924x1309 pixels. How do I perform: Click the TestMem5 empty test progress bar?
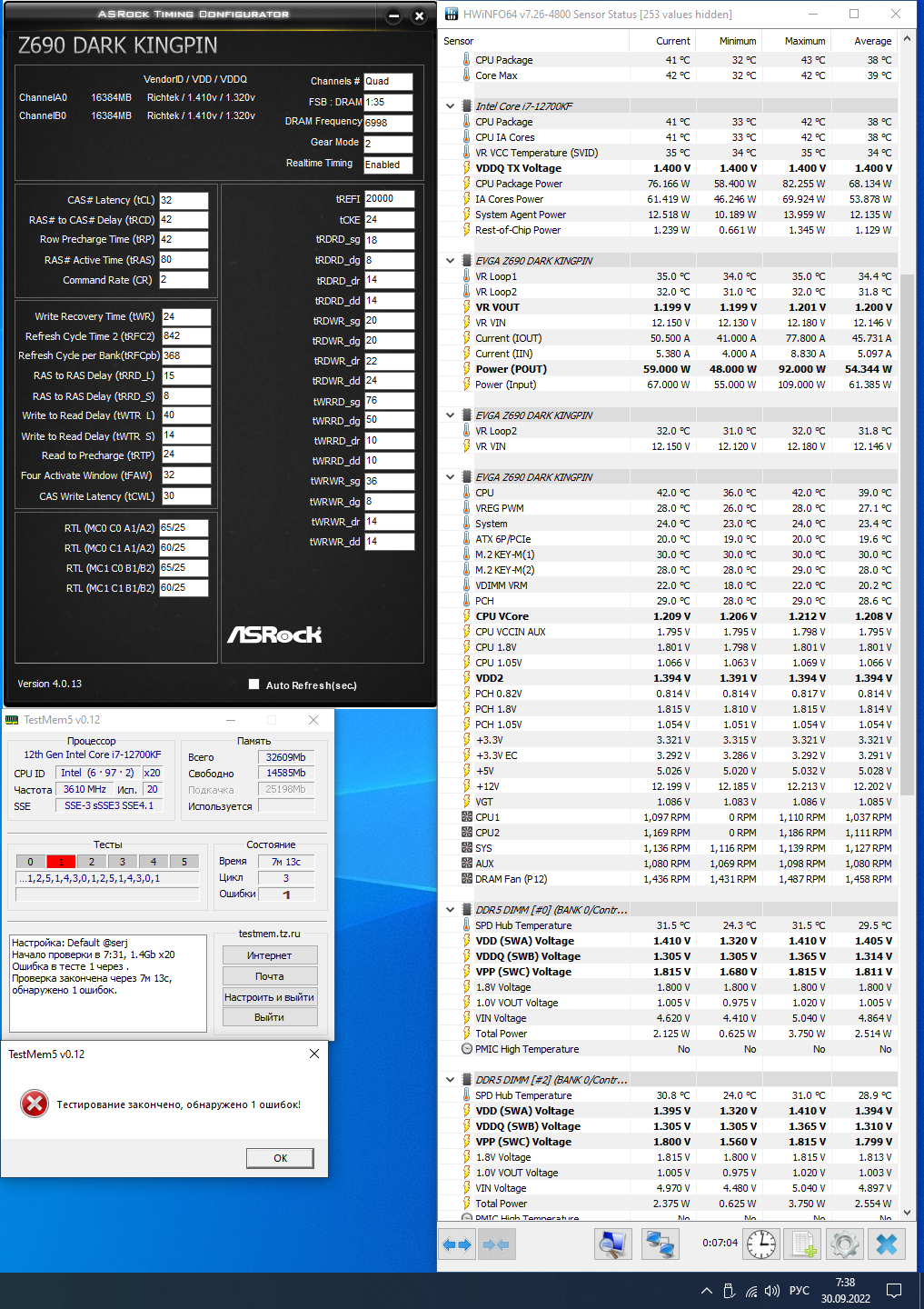coord(107,895)
